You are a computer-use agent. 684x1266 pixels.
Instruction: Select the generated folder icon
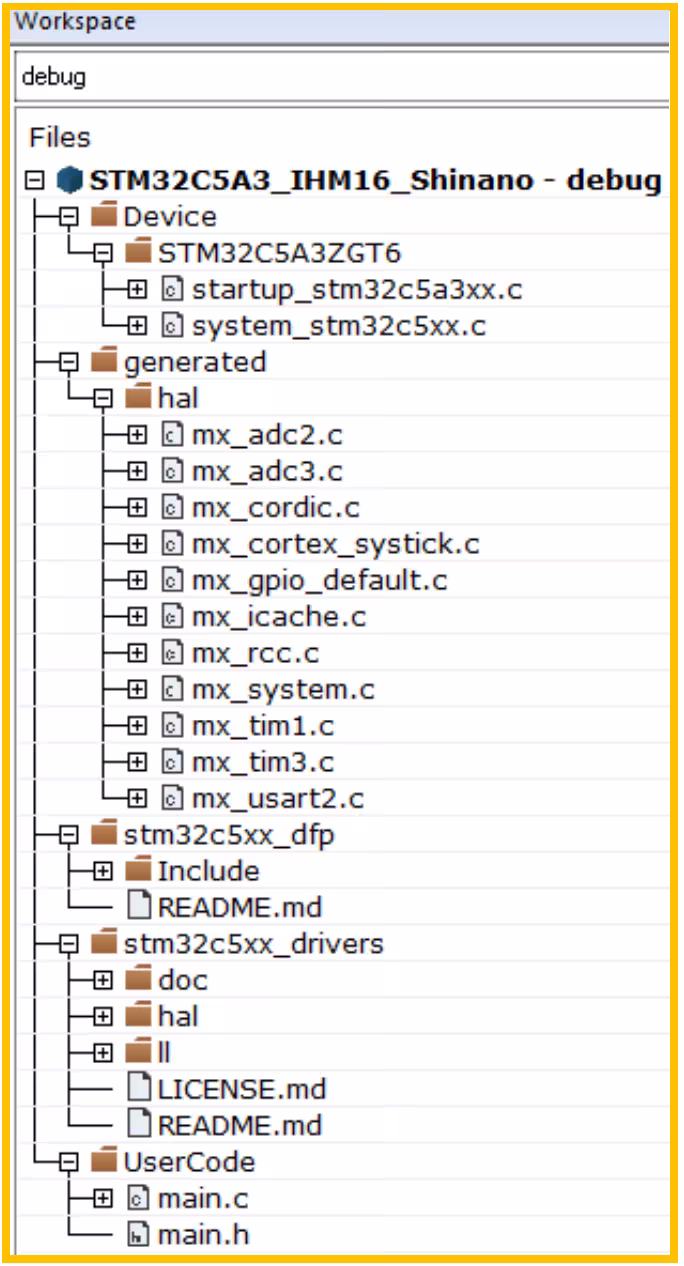click(104, 361)
